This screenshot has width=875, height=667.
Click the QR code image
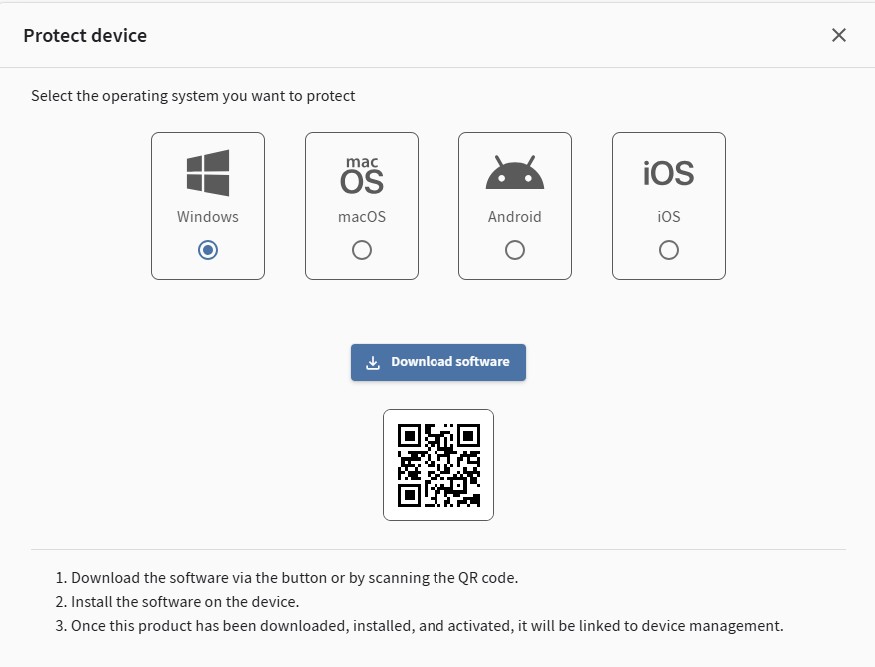tap(438, 465)
